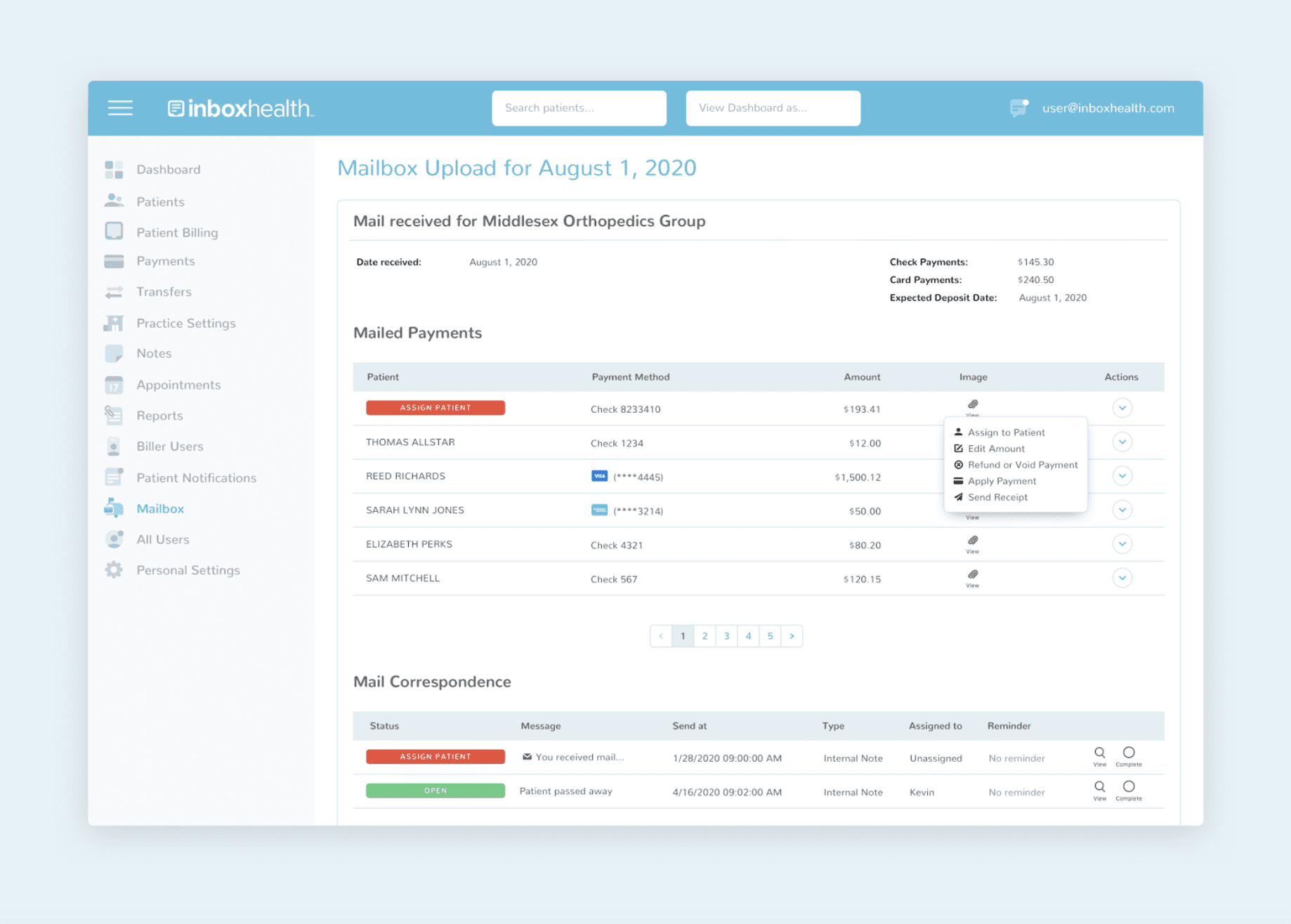View attachment for Sam Mitchell's Check 567
This screenshot has height=924, width=1291.
pos(973,578)
